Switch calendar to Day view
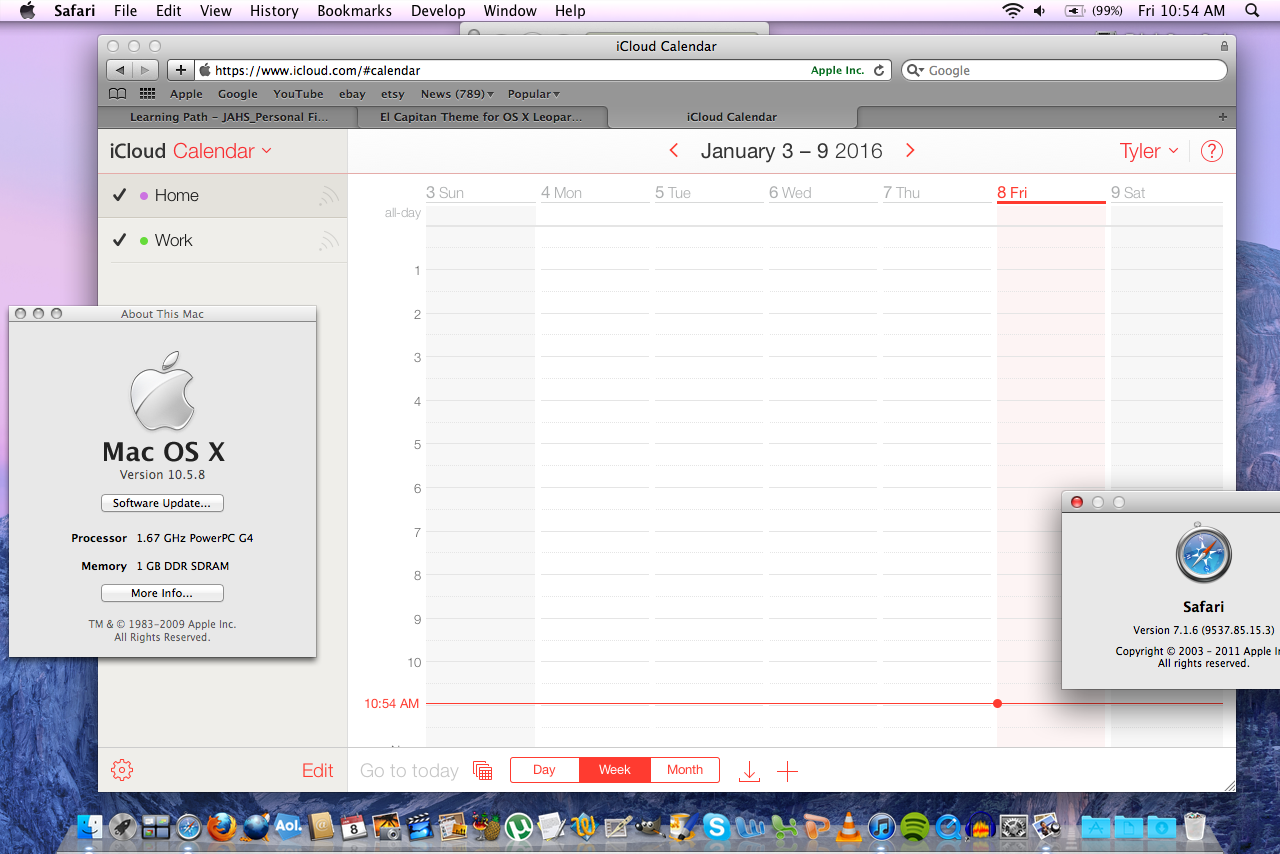The height and width of the screenshot is (854, 1280). point(545,770)
